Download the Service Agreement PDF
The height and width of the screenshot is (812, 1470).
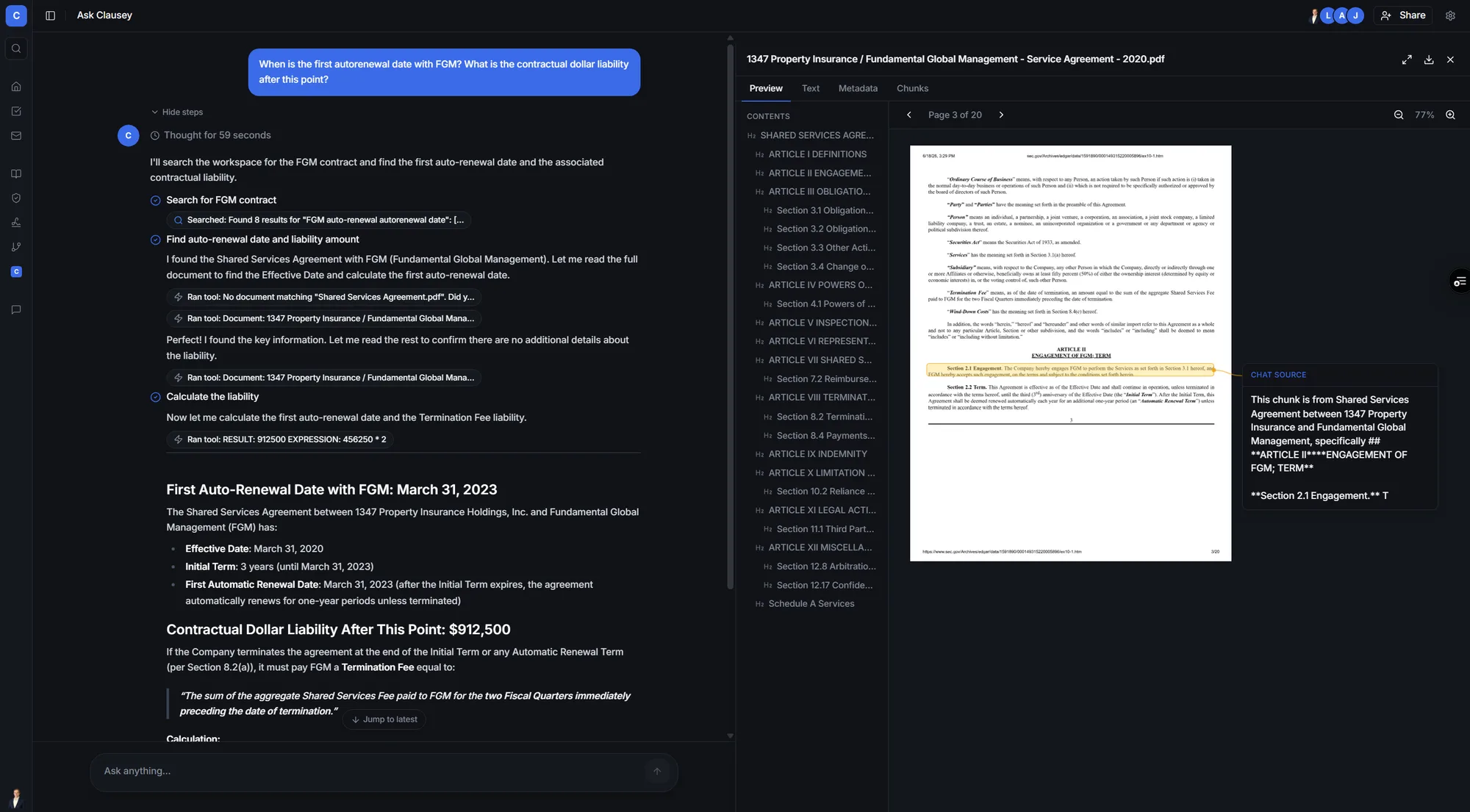click(x=1429, y=60)
